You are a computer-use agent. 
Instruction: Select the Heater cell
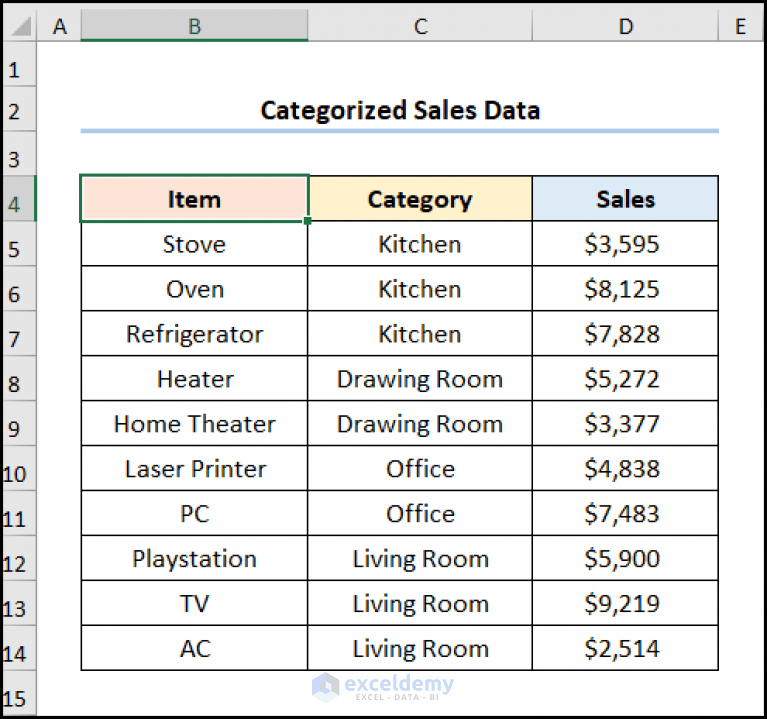pos(194,379)
